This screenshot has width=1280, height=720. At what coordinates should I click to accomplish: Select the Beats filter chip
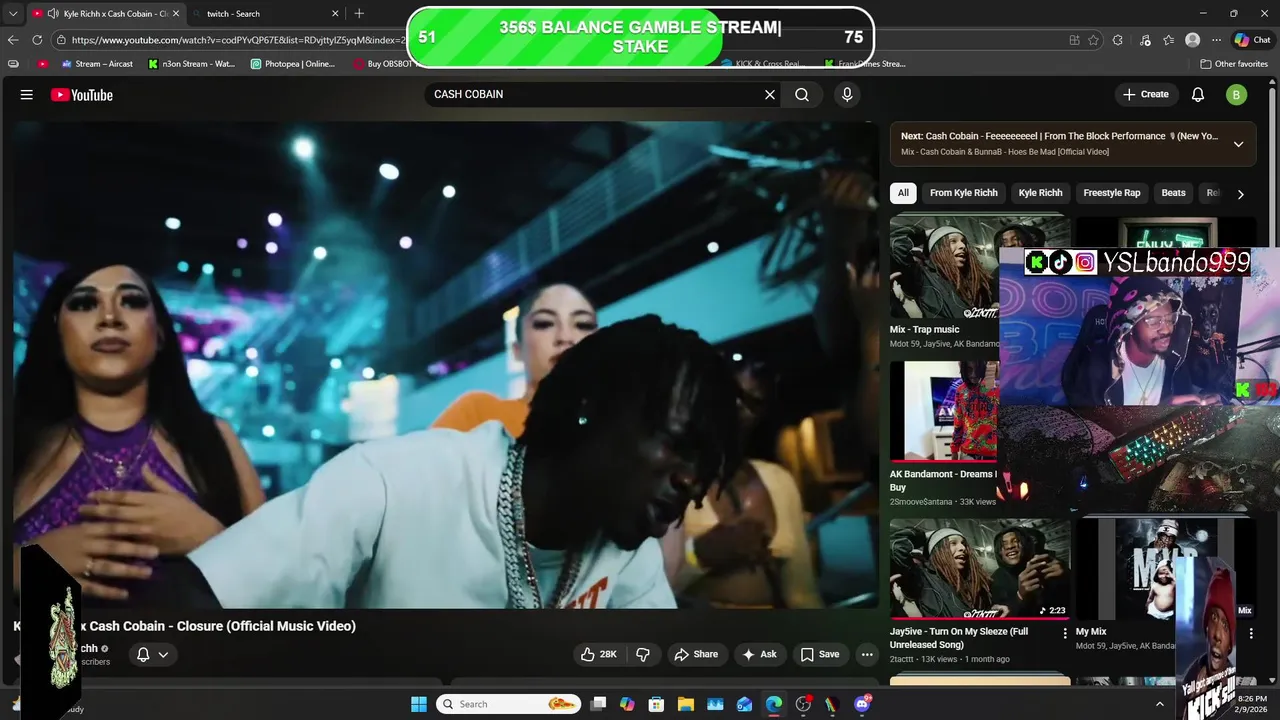coord(1173,193)
